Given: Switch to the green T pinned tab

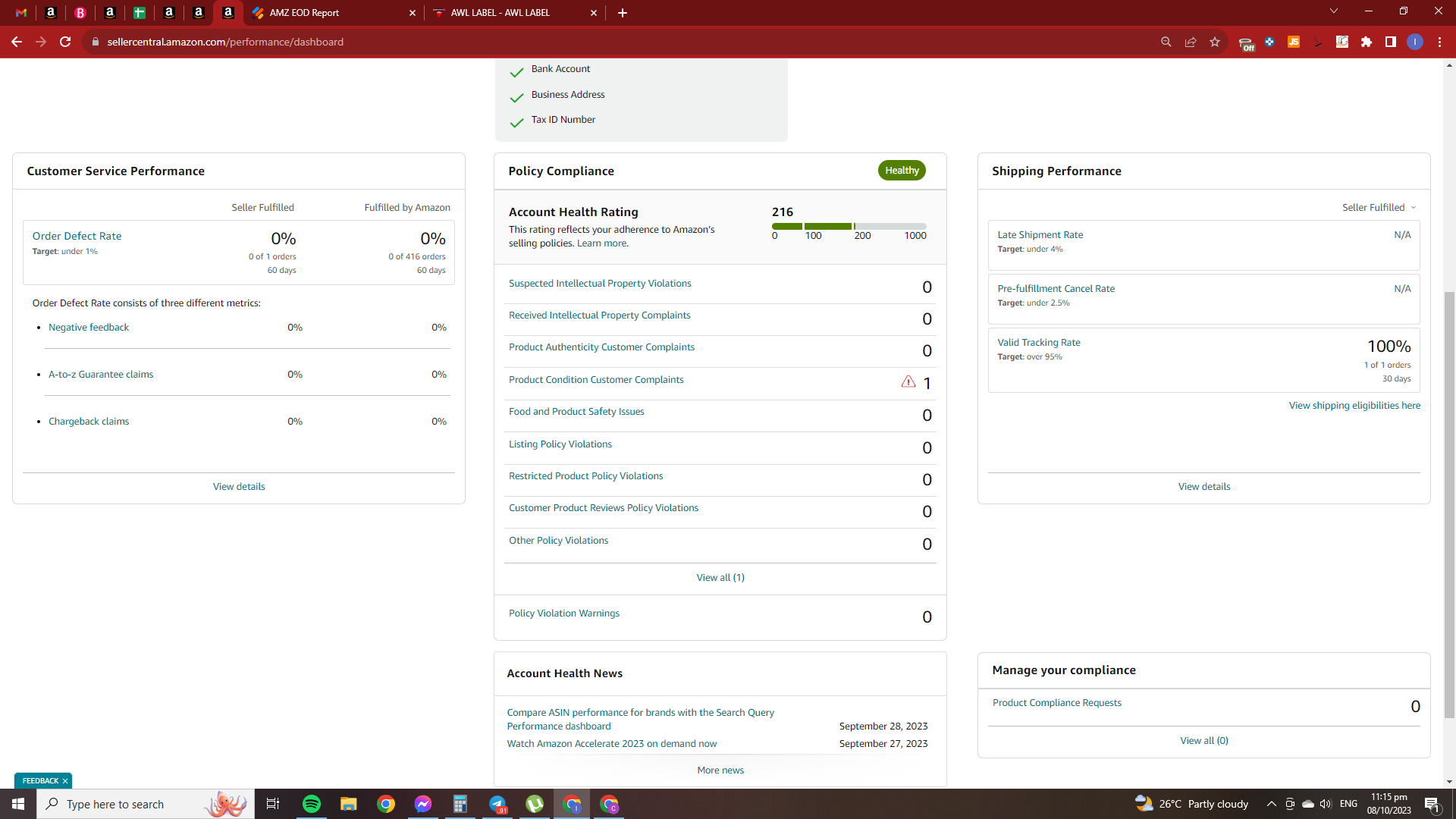Looking at the screenshot, I should 140,13.
